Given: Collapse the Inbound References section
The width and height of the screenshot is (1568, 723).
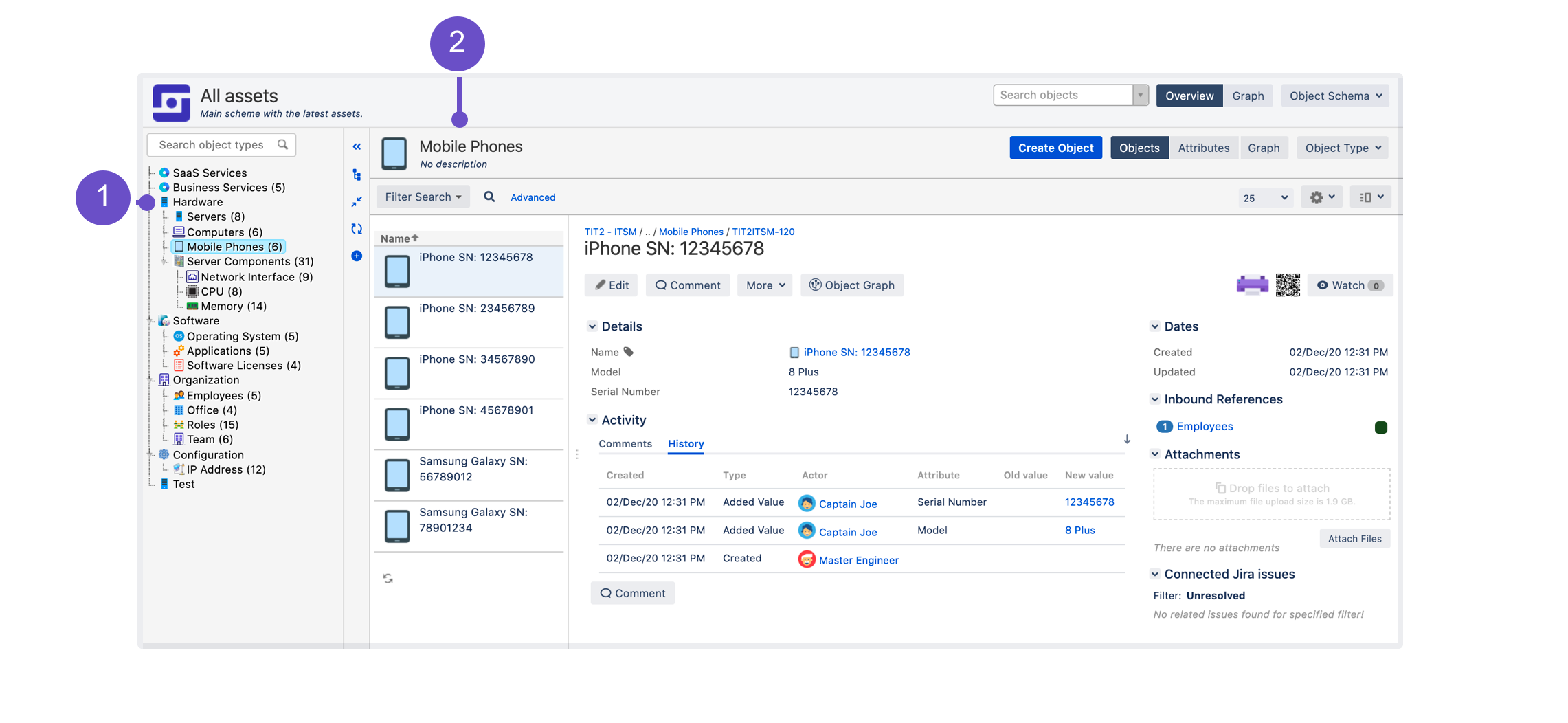Looking at the screenshot, I should pyautogui.click(x=1155, y=399).
